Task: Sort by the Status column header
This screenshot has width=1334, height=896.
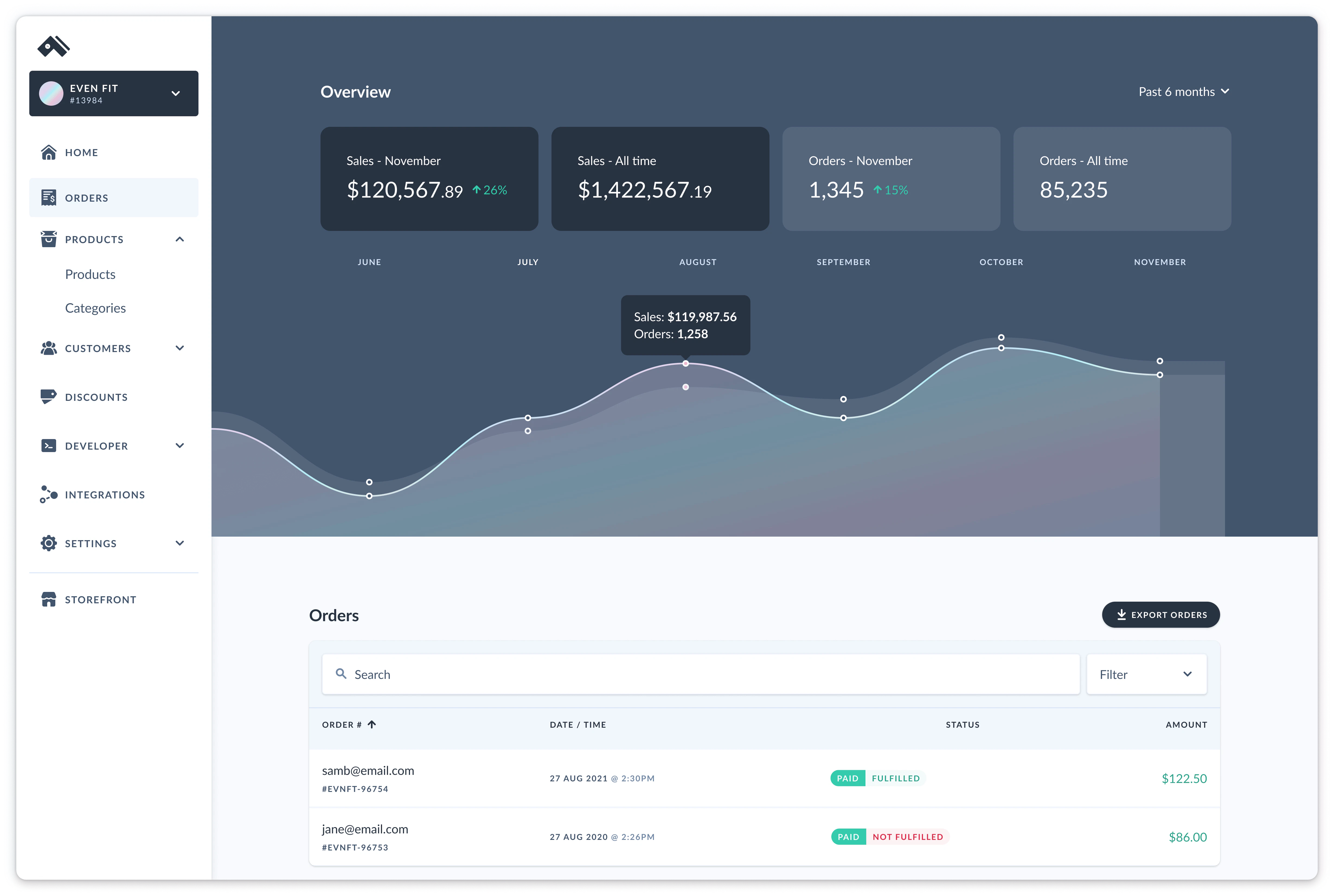Action: 963,724
